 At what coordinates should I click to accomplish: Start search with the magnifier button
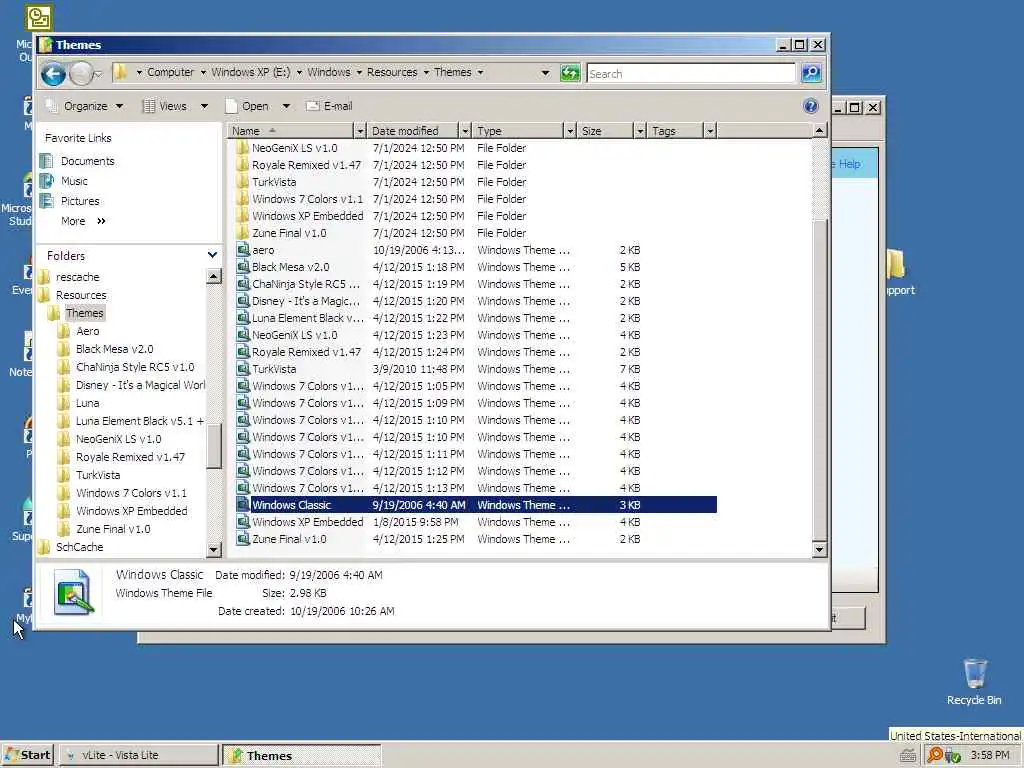pyautogui.click(x=810, y=73)
